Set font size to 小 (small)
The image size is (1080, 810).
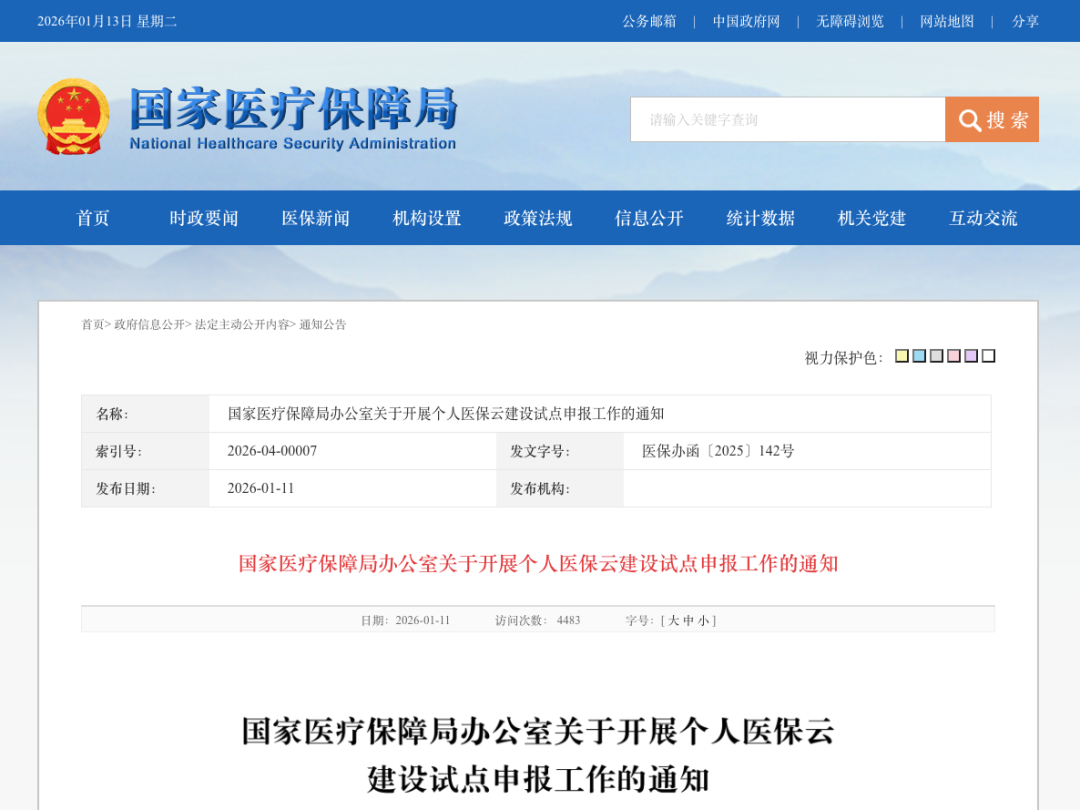(703, 621)
